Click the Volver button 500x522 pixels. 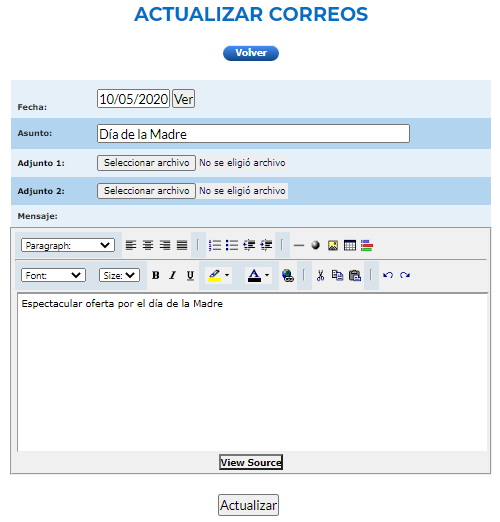[251, 53]
